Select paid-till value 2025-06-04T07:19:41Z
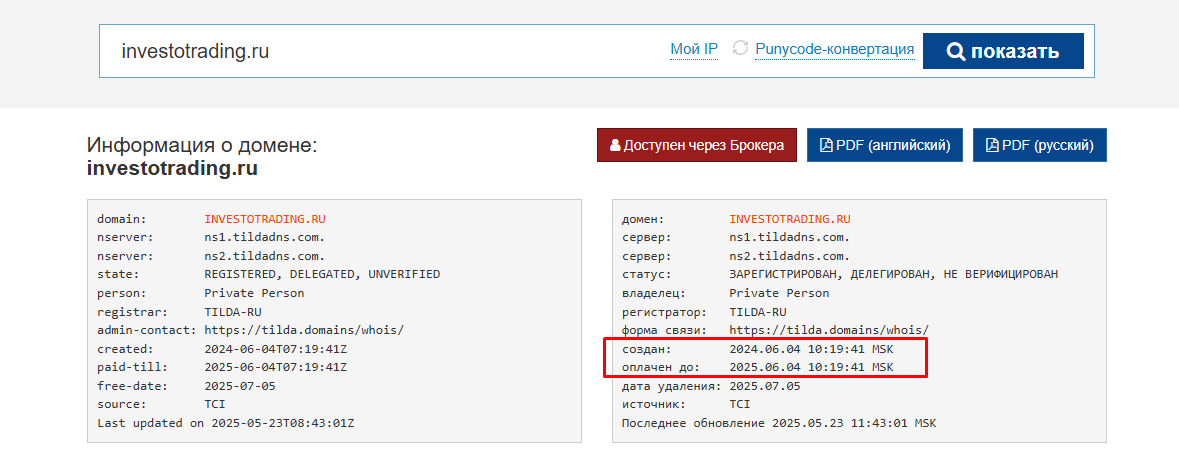This screenshot has height=460, width=1179. [276, 367]
